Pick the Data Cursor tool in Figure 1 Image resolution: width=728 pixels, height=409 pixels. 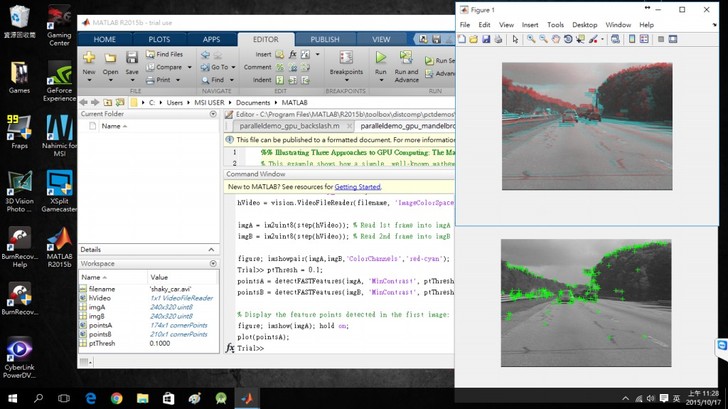[x=581, y=39]
